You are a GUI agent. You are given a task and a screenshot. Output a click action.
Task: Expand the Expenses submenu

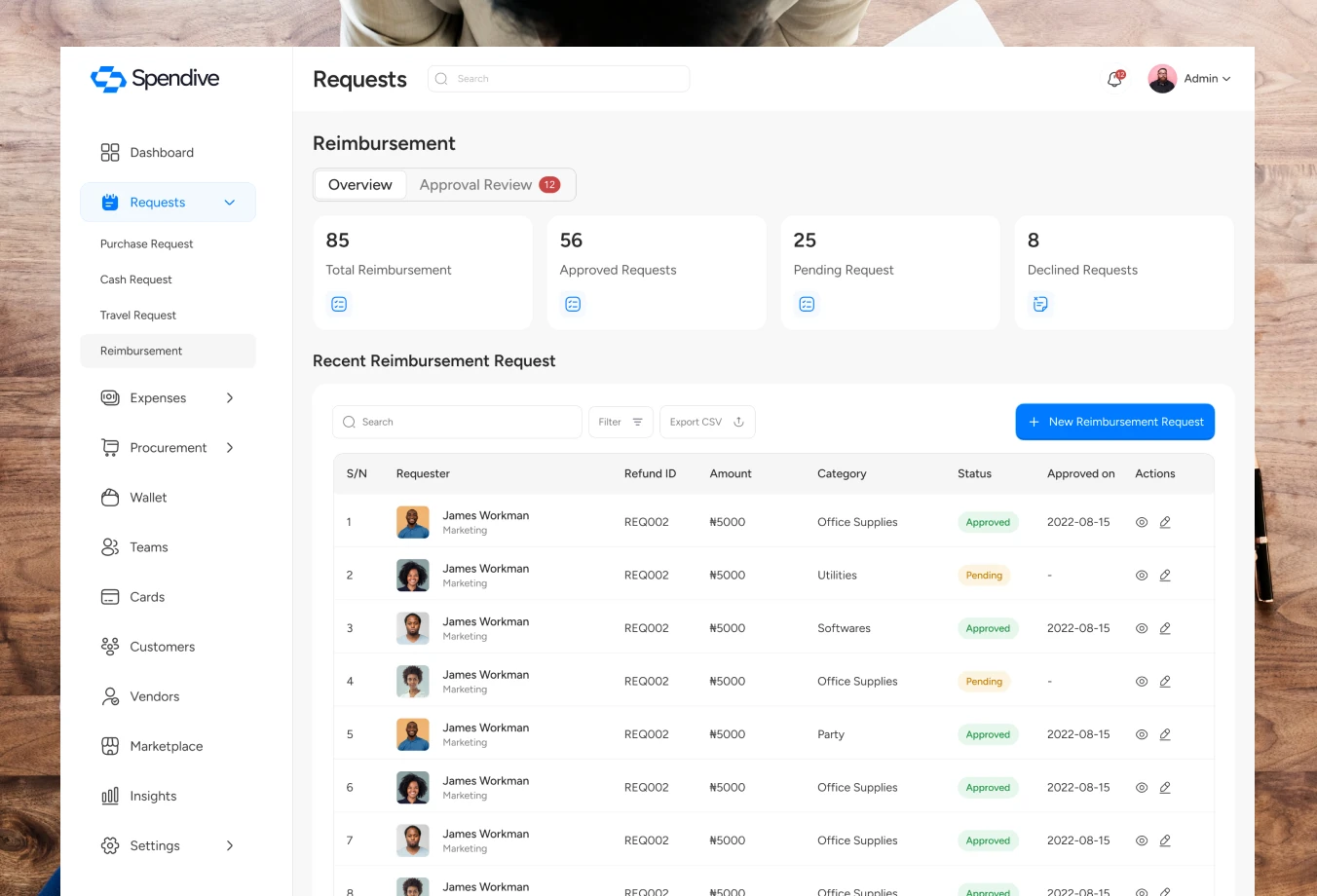[x=230, y=398]
